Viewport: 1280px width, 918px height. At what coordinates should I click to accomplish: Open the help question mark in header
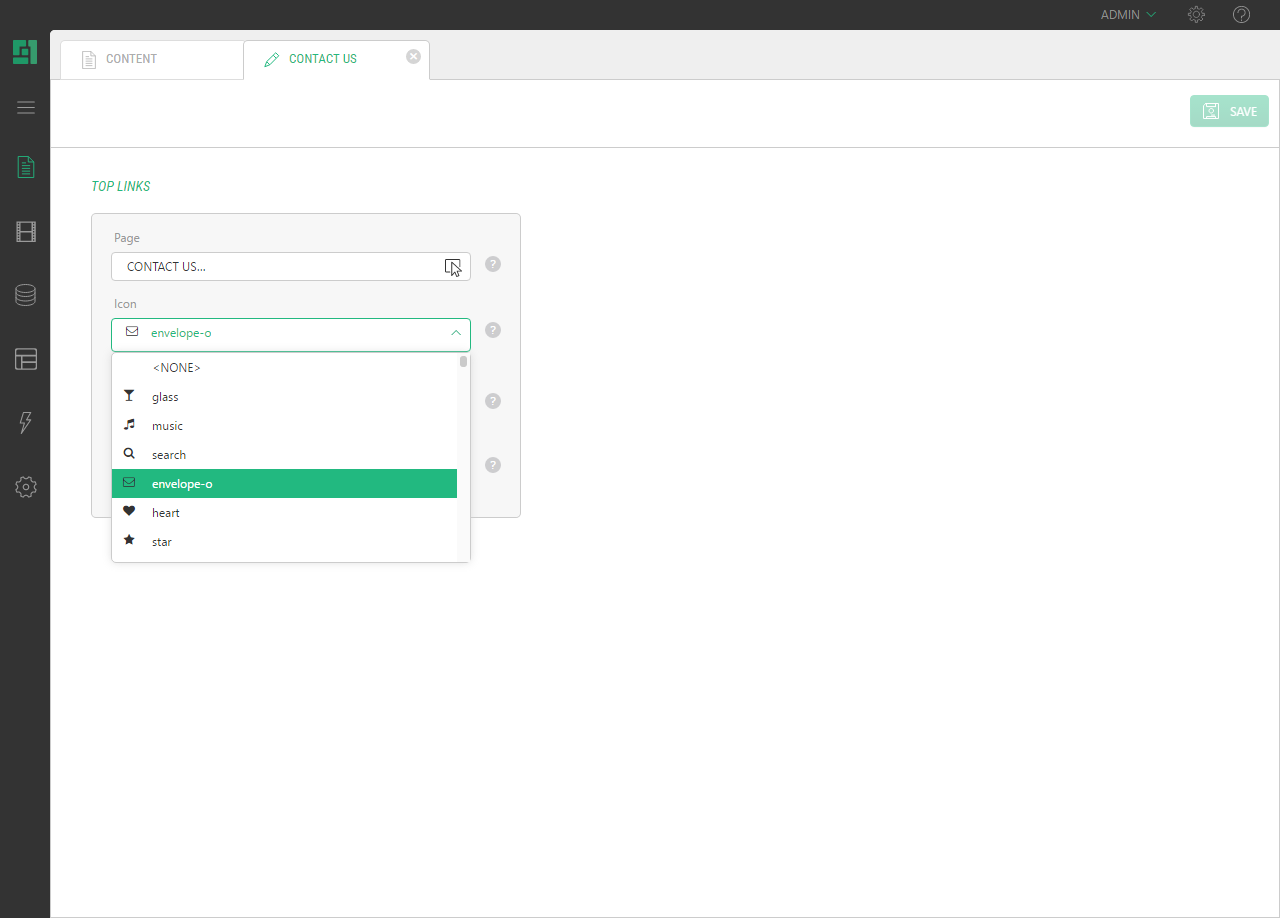[x=1241, y=15]
